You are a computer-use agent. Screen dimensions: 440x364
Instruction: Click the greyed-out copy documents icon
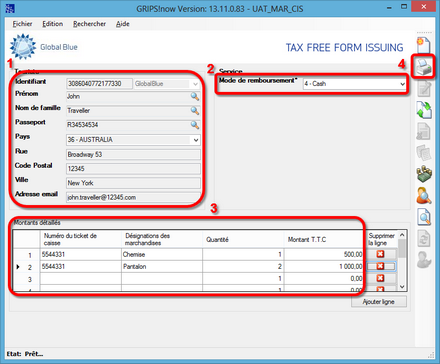coord(424,153)
